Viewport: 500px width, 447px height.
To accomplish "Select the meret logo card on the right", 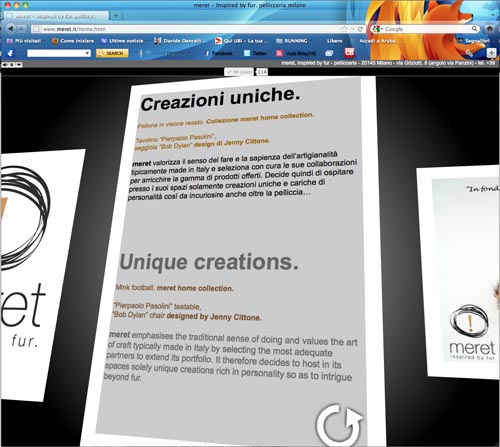I will (463, 272).
